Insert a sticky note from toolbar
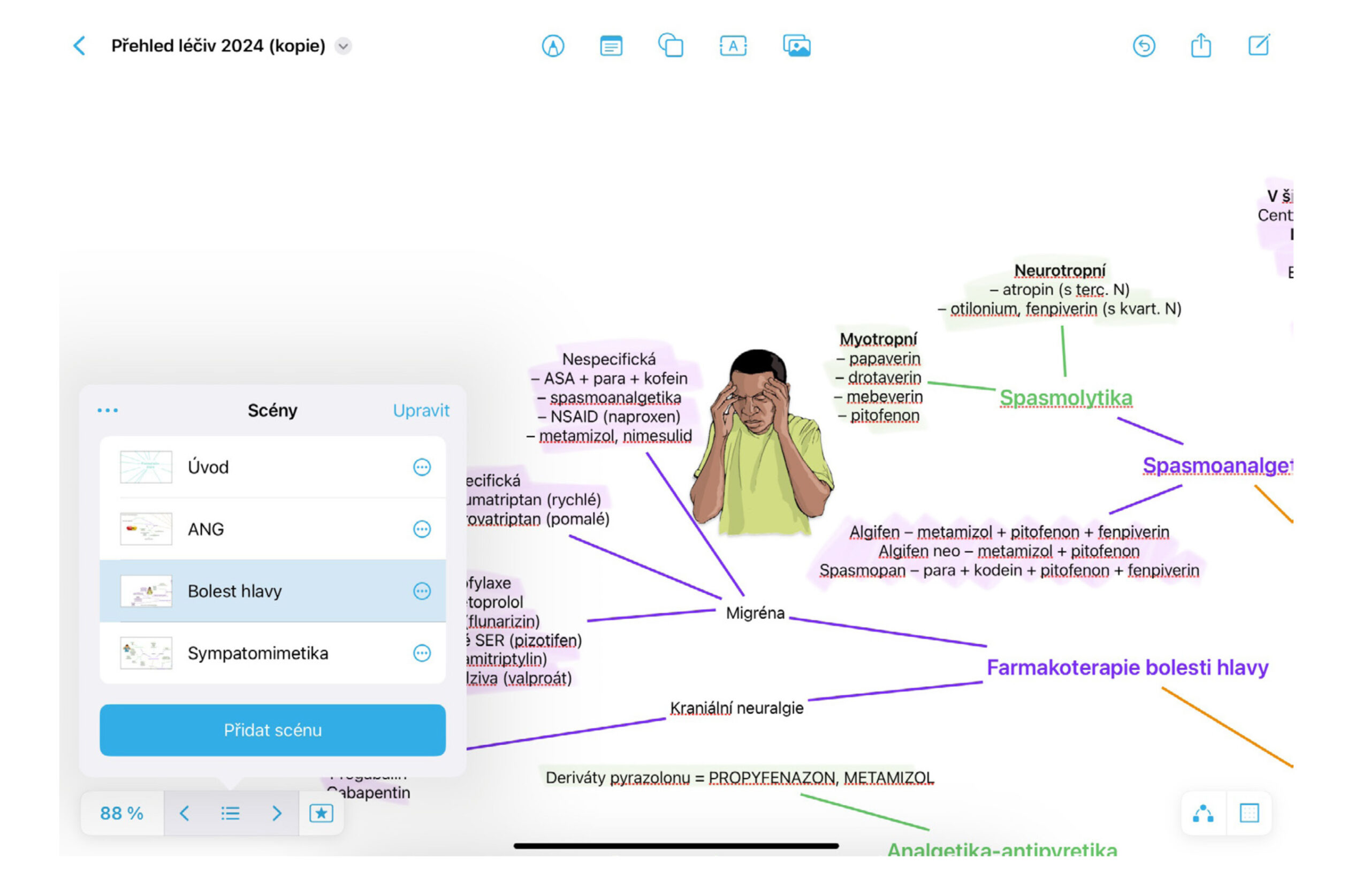This screenshot has width=1370, height=896. point(611,46)
